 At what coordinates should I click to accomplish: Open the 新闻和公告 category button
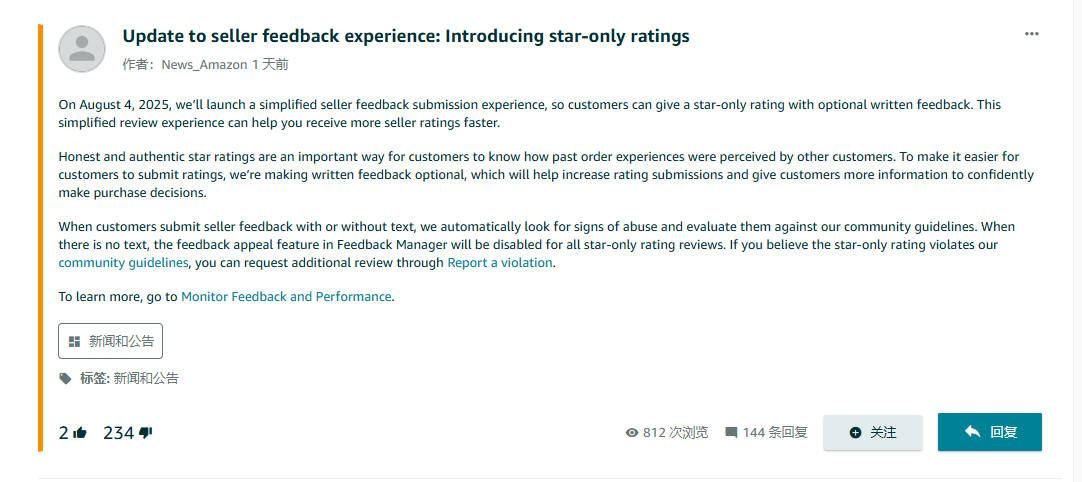click(x=110, y=341)
